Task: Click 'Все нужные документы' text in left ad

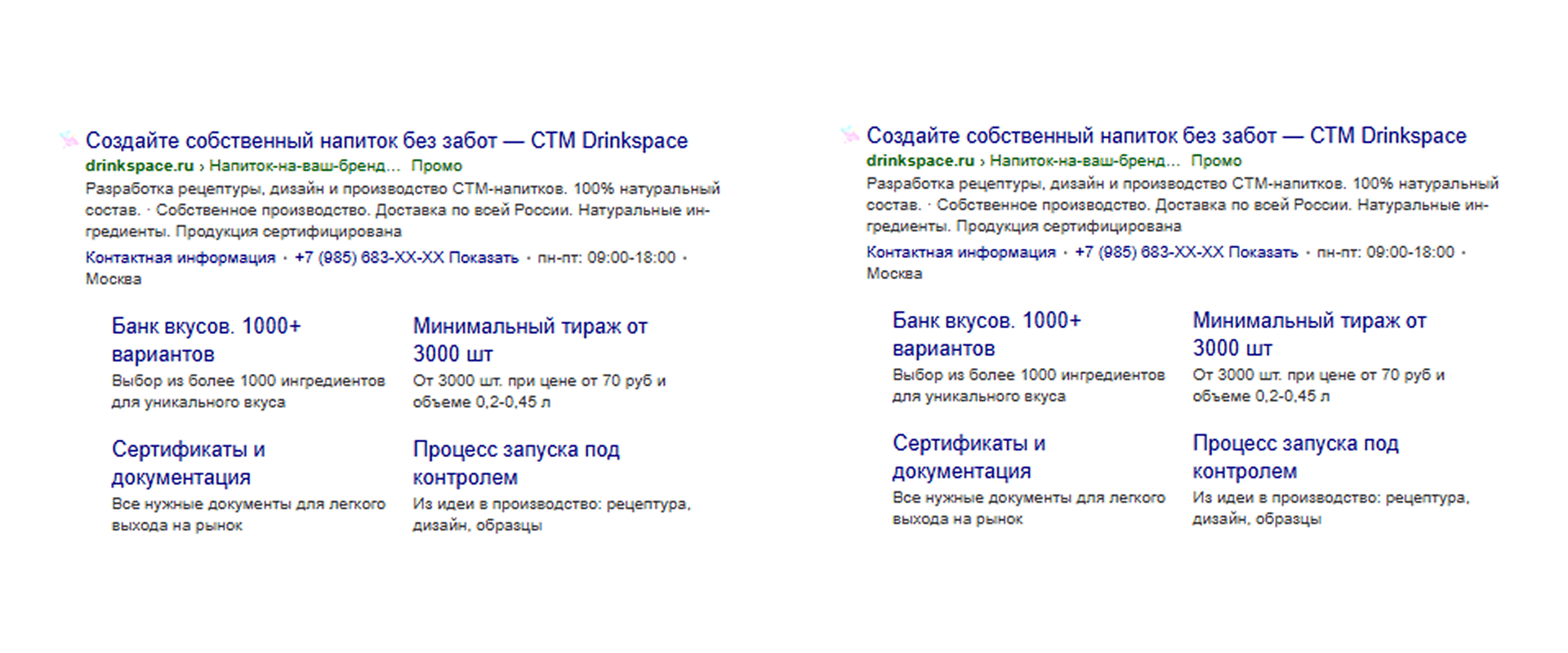Action: [x=248, y=515]
